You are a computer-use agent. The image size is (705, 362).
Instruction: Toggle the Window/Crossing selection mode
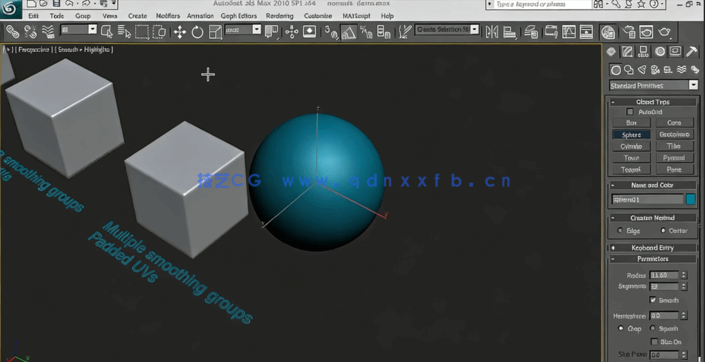click(159, 31)
